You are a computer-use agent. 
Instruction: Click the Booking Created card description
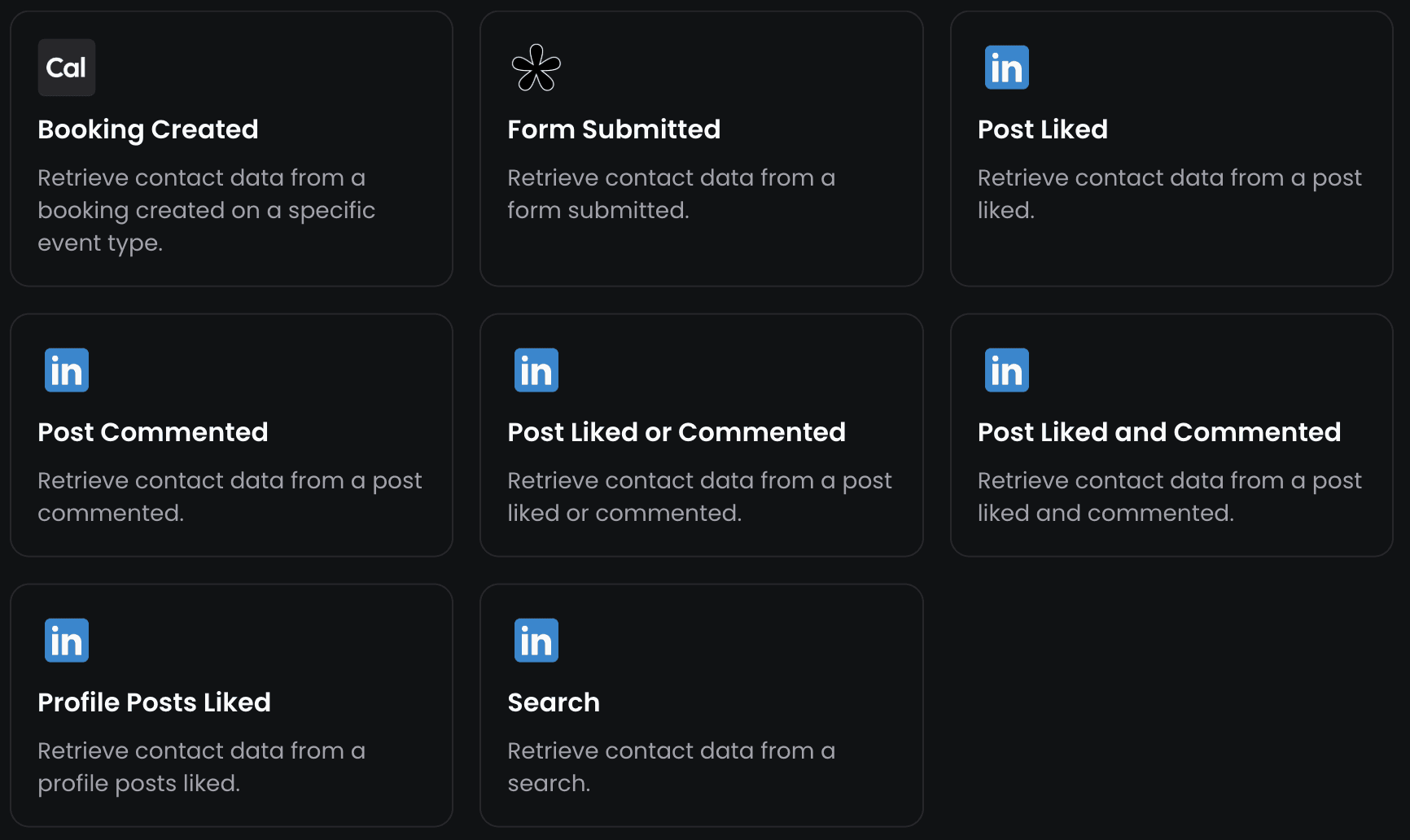click(x=207, y=210)
